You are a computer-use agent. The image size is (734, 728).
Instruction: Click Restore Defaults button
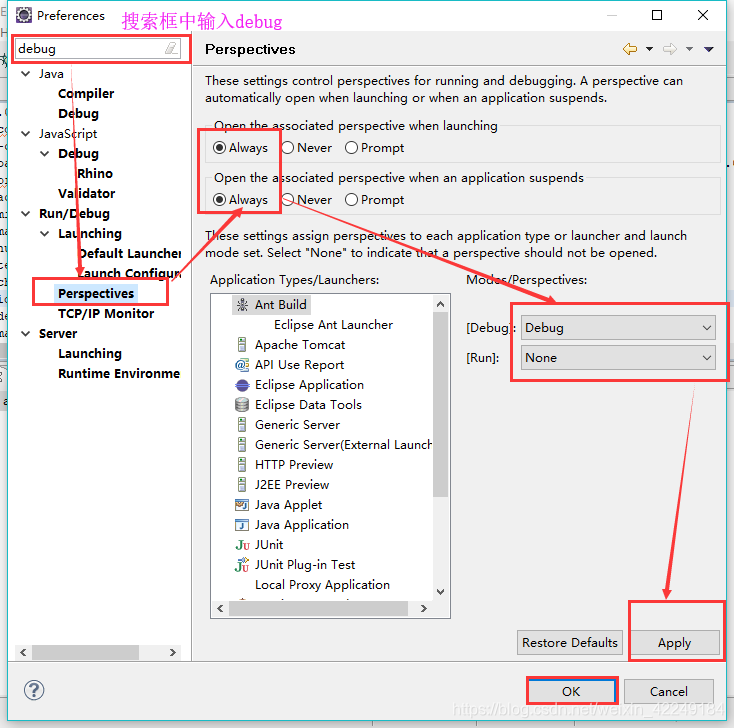[x=570, y=643]
